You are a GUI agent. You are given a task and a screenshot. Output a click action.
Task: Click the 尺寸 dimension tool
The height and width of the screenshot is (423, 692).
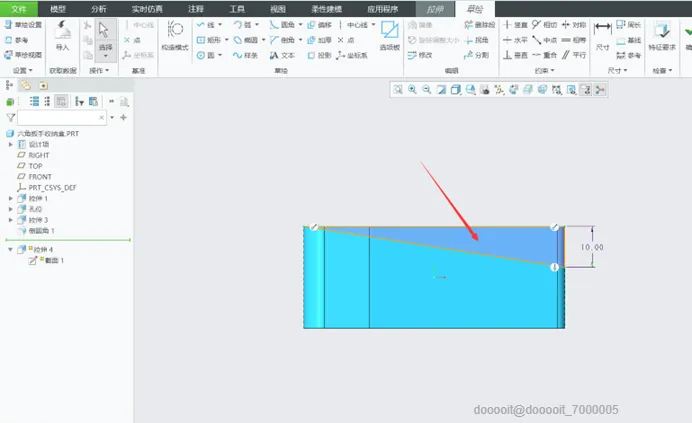(602, 36)
